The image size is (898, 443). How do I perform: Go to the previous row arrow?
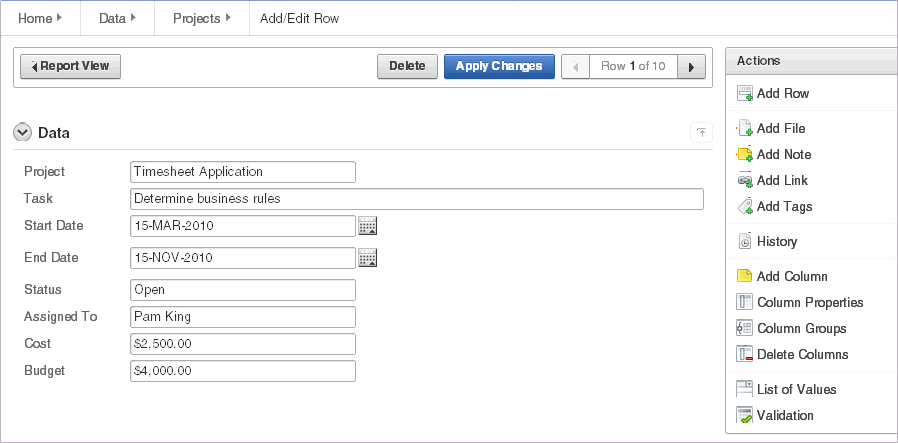[575, 67]
